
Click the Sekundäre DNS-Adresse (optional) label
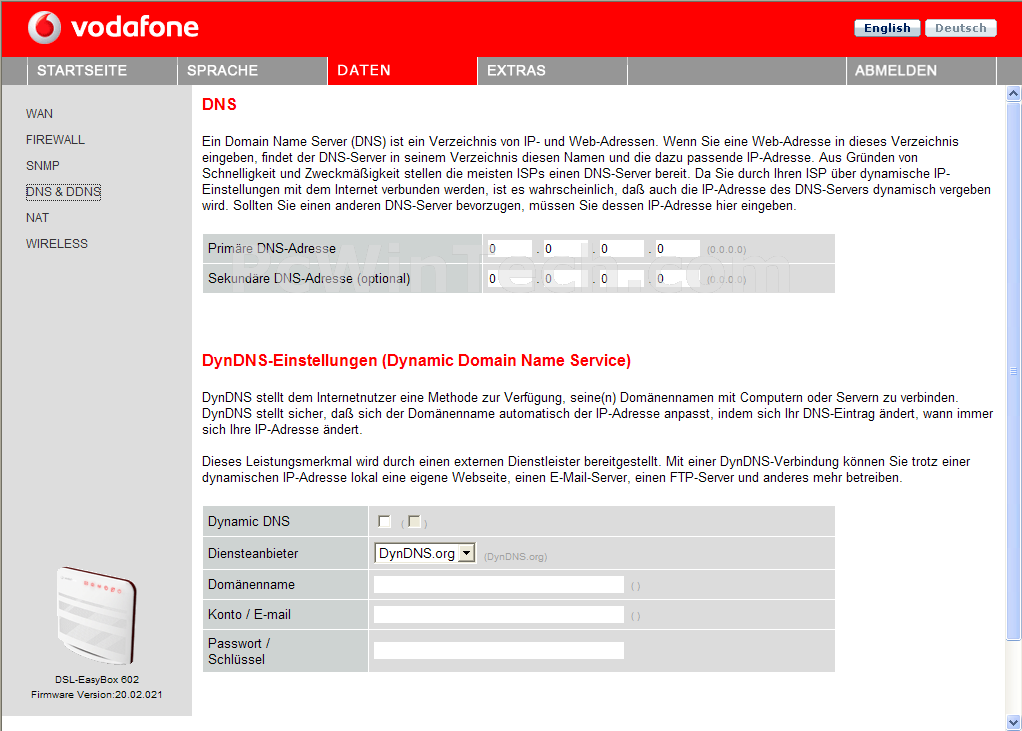(x=309, y=278)
